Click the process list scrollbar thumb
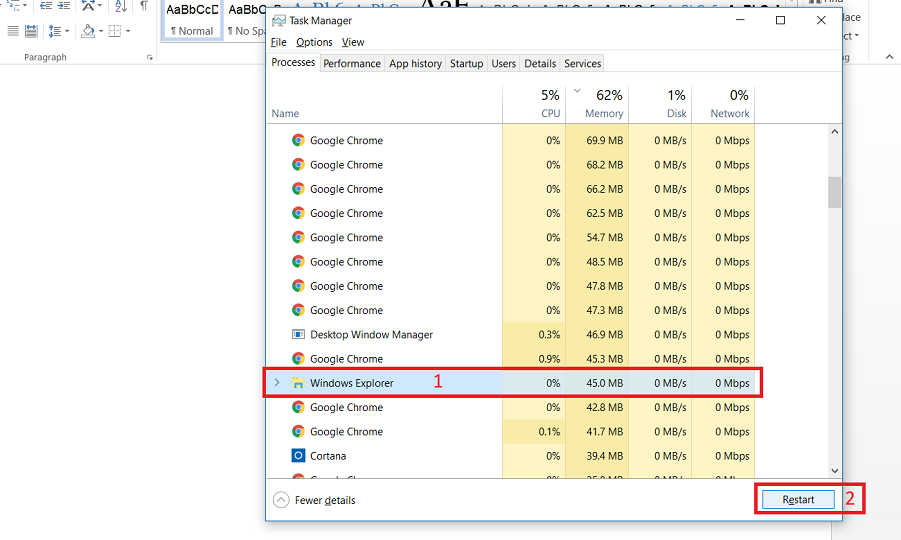This screenshot has width=901, height=540. click(835, 192)
